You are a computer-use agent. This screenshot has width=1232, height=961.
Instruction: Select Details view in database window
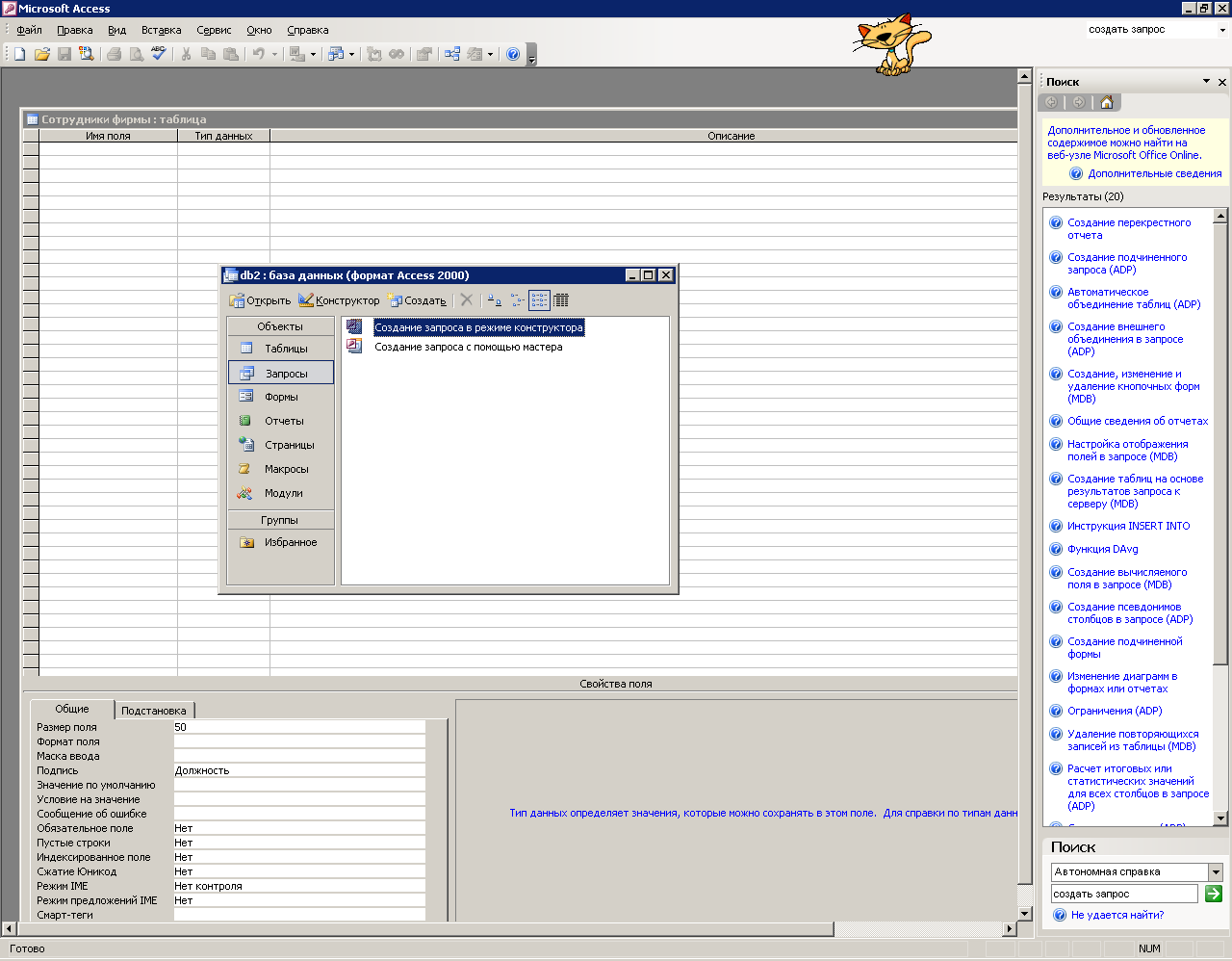coord(561,300)
